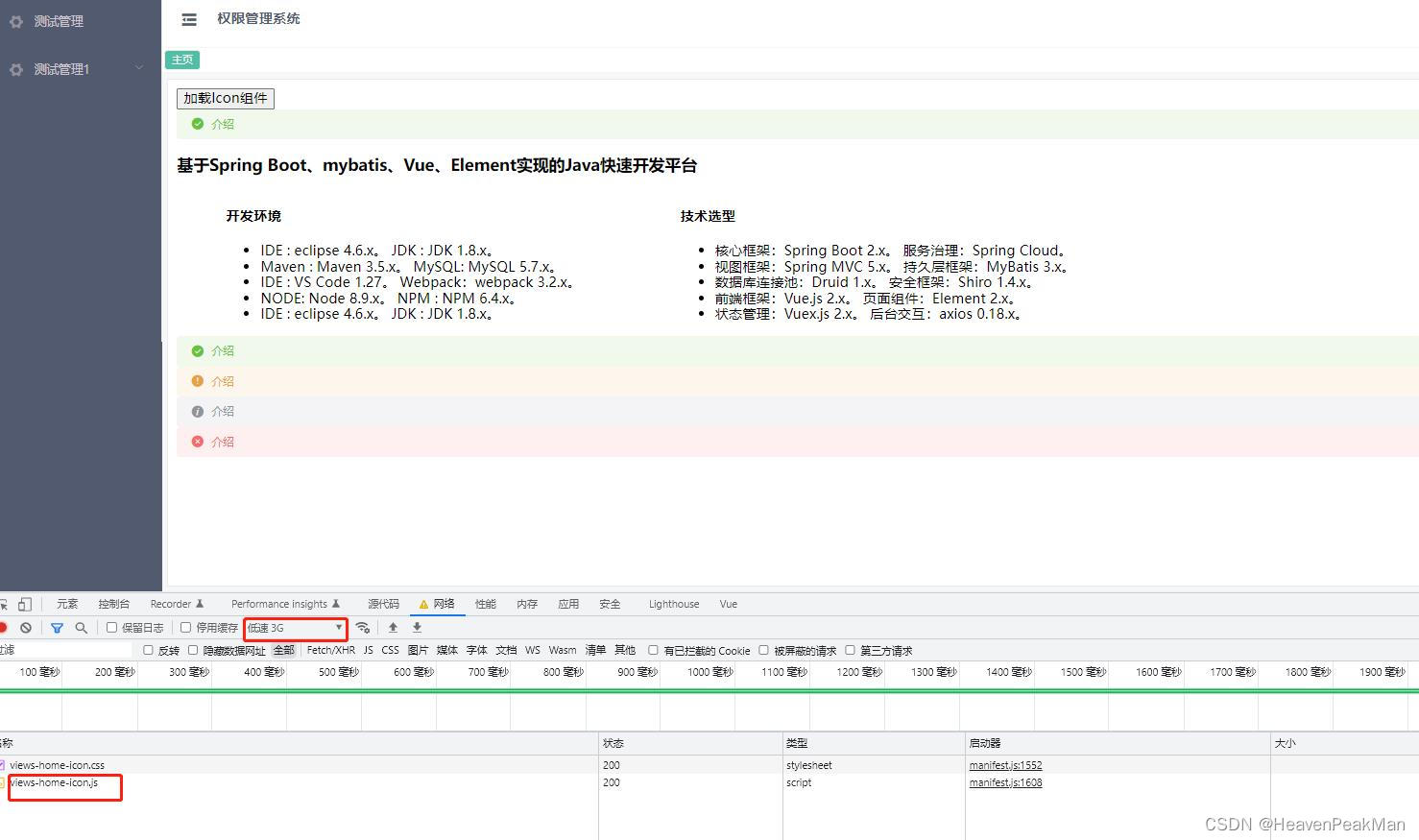Click the flask icon next to Recorder
Viewport: 1419px width, 840px height.
click(x=200, y=604)
